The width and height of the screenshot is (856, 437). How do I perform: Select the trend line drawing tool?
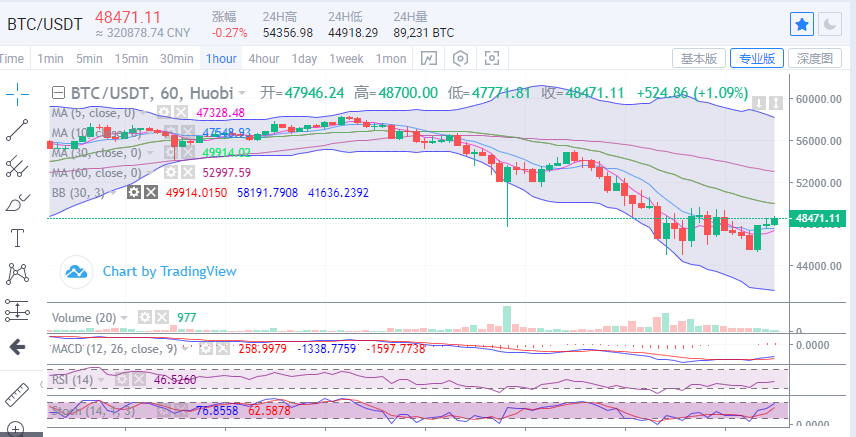[17, 130]
